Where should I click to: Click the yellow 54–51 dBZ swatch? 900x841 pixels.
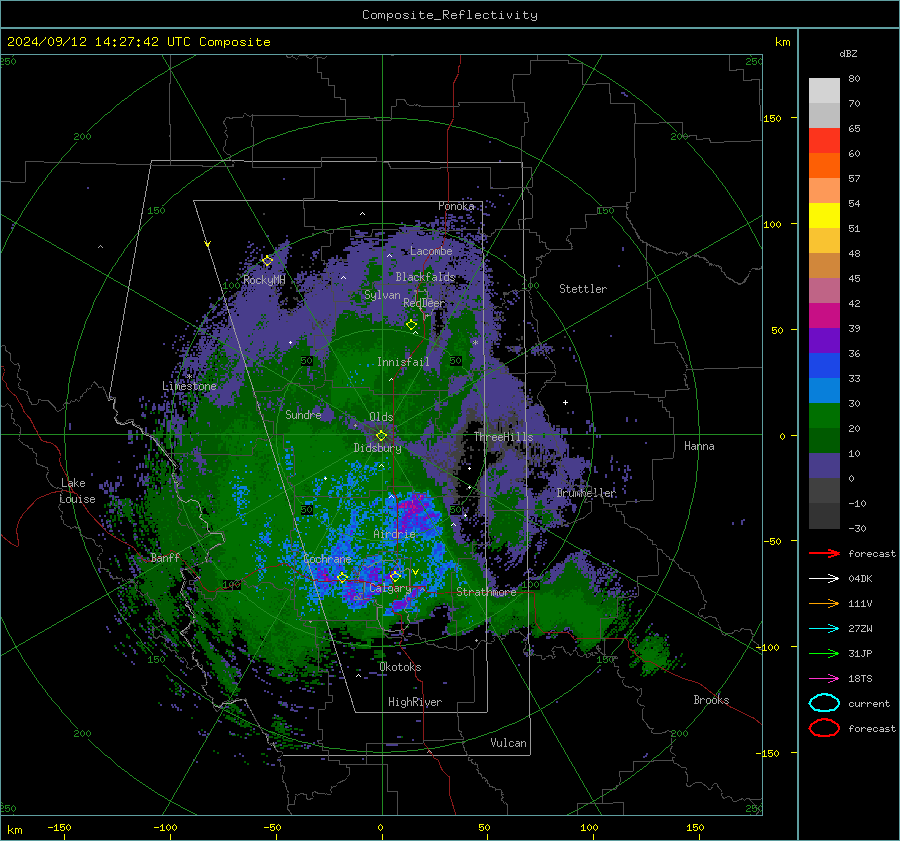point(824,215)
